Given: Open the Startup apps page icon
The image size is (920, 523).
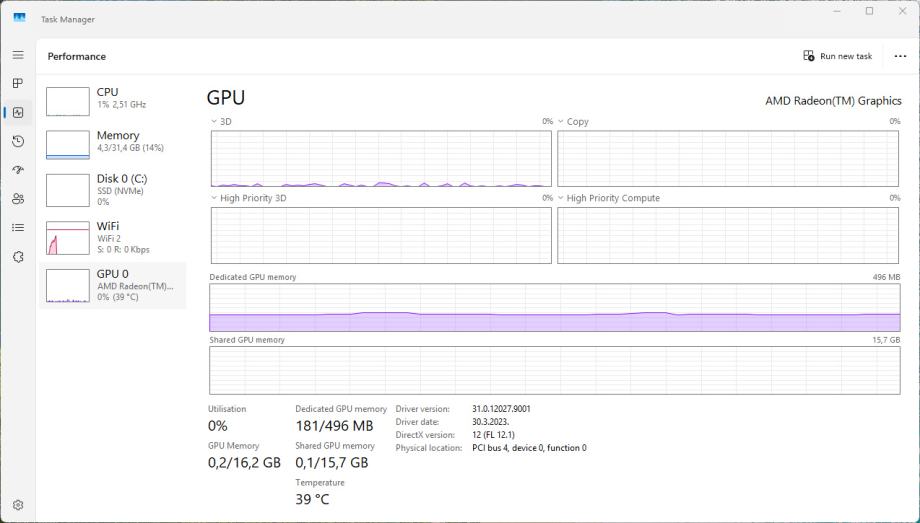Looking at the screenshot, I should tap(18, 170).
